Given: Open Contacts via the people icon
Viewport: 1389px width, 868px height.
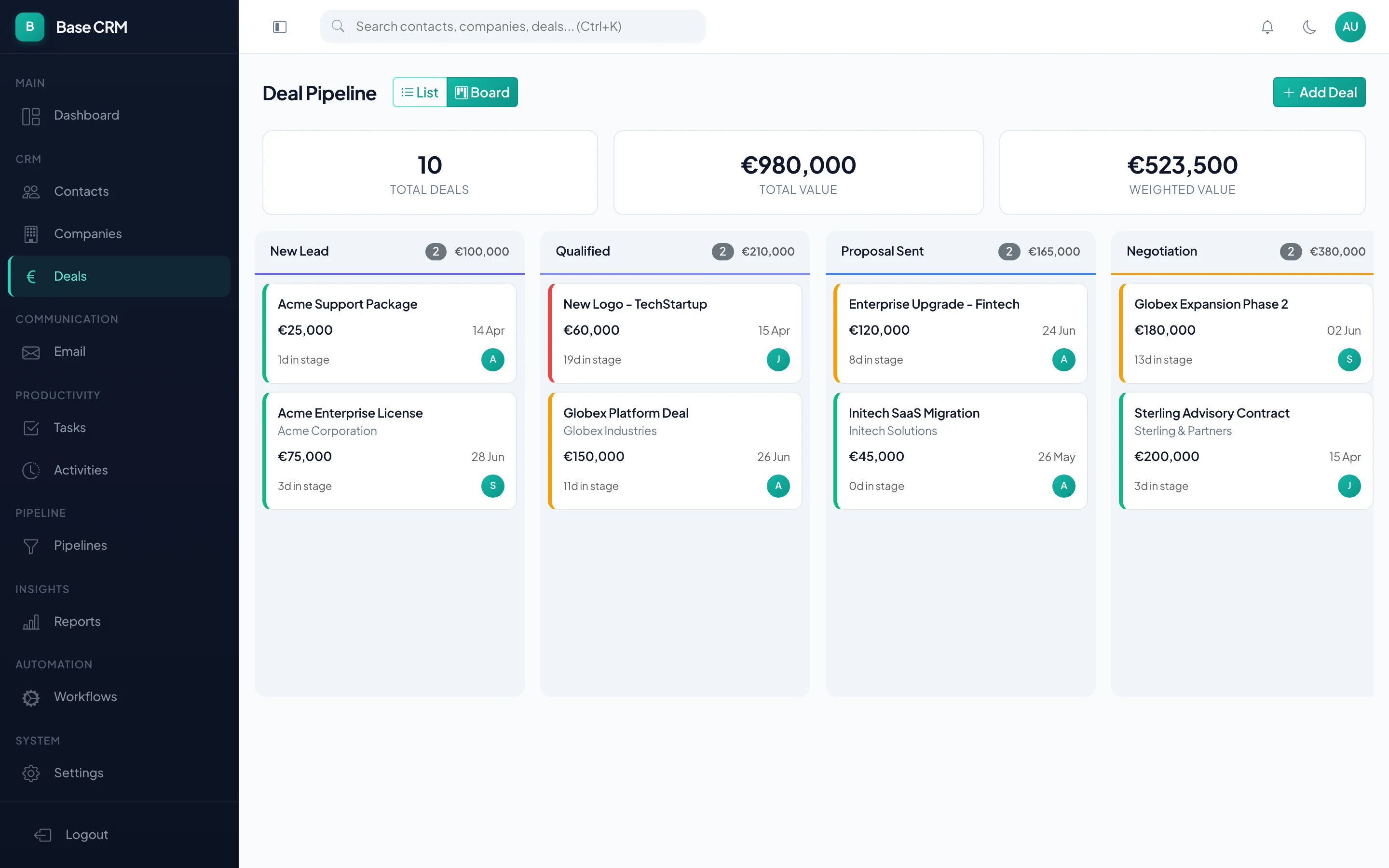Looking at the screenshot, I should click(x=31, y=192).
